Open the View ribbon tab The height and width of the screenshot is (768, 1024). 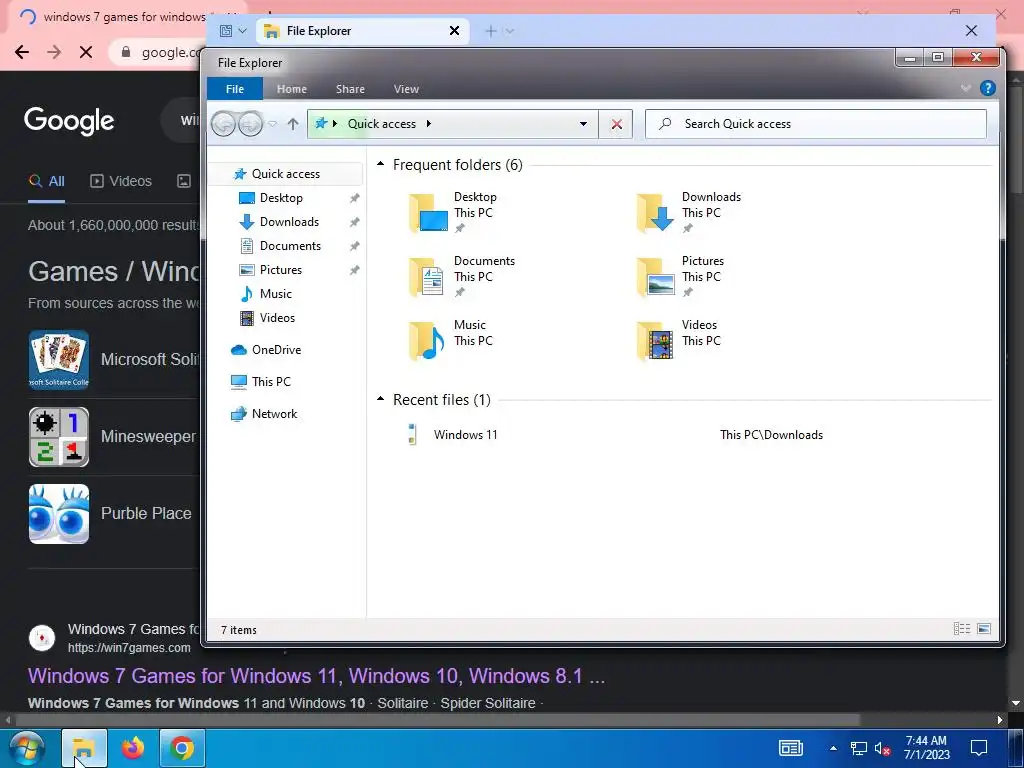406,89
